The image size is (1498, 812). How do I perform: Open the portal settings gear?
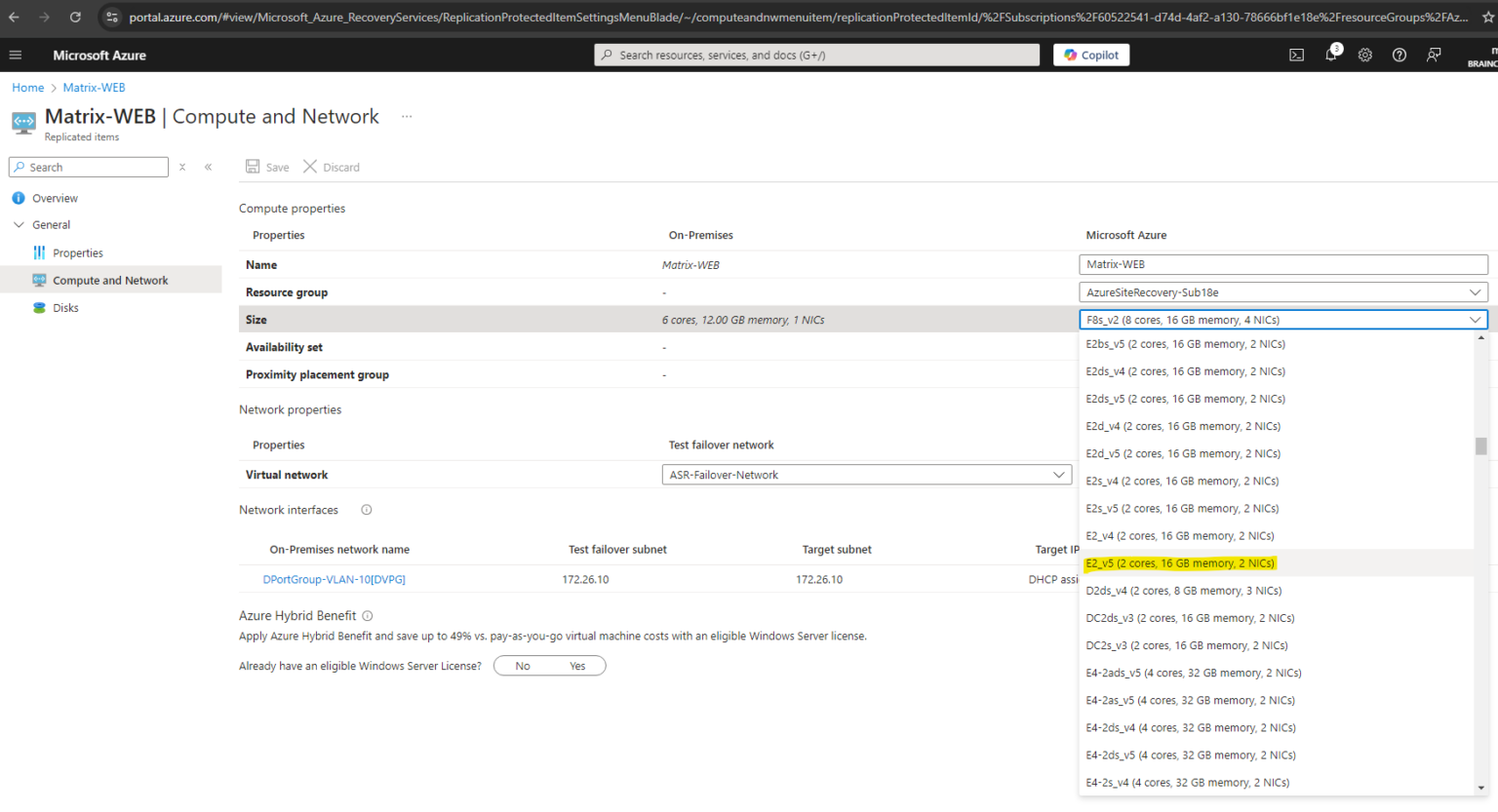[x=1364, y=55]
